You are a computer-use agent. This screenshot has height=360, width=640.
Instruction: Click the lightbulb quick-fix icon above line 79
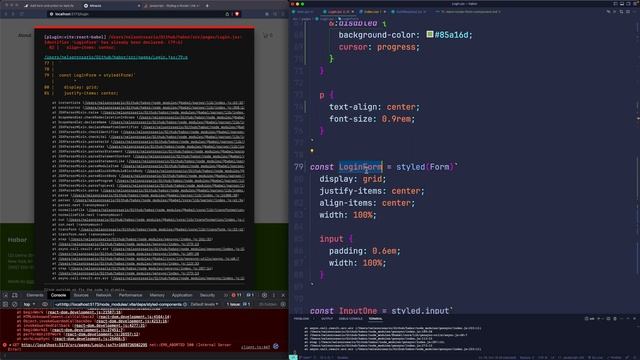[x=312, y=150]
